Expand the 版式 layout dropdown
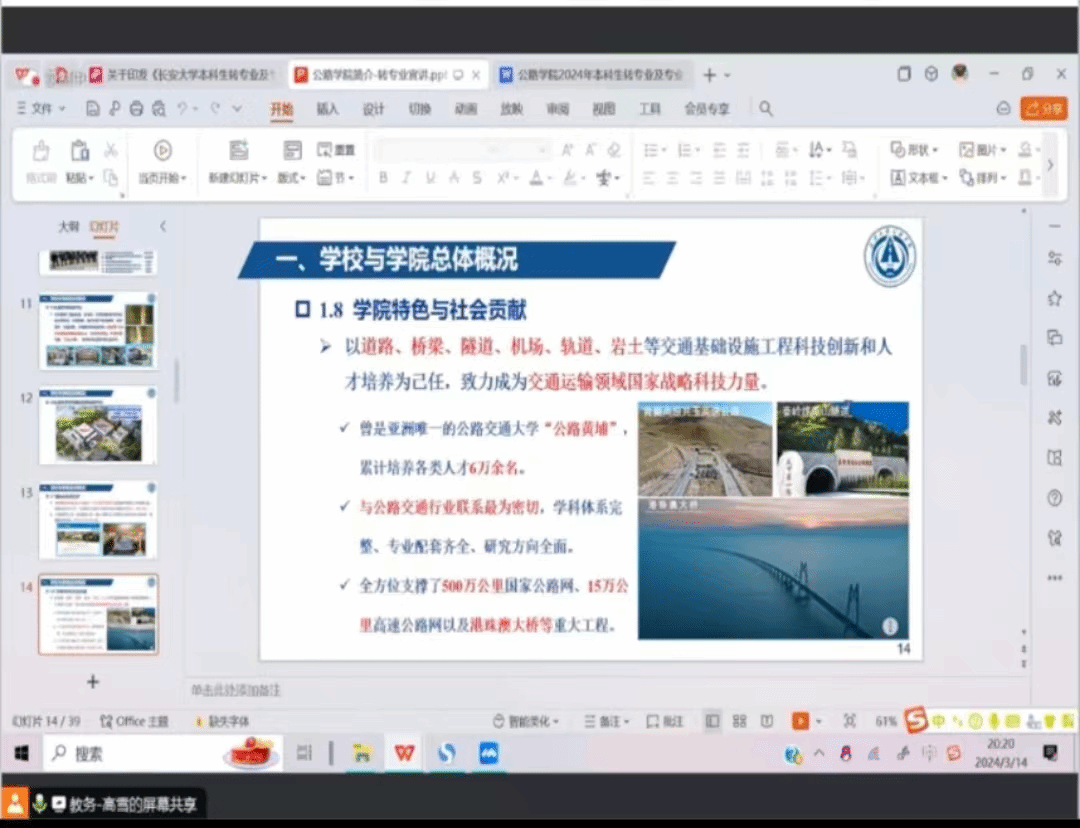Image resolution: width=1080 pixels, height=828 pixels. pos(291,178)
